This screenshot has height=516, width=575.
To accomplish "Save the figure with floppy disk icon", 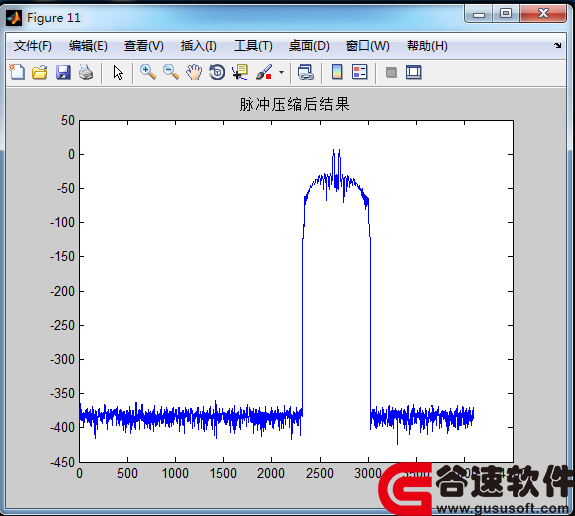I will (x=63, y=72).
